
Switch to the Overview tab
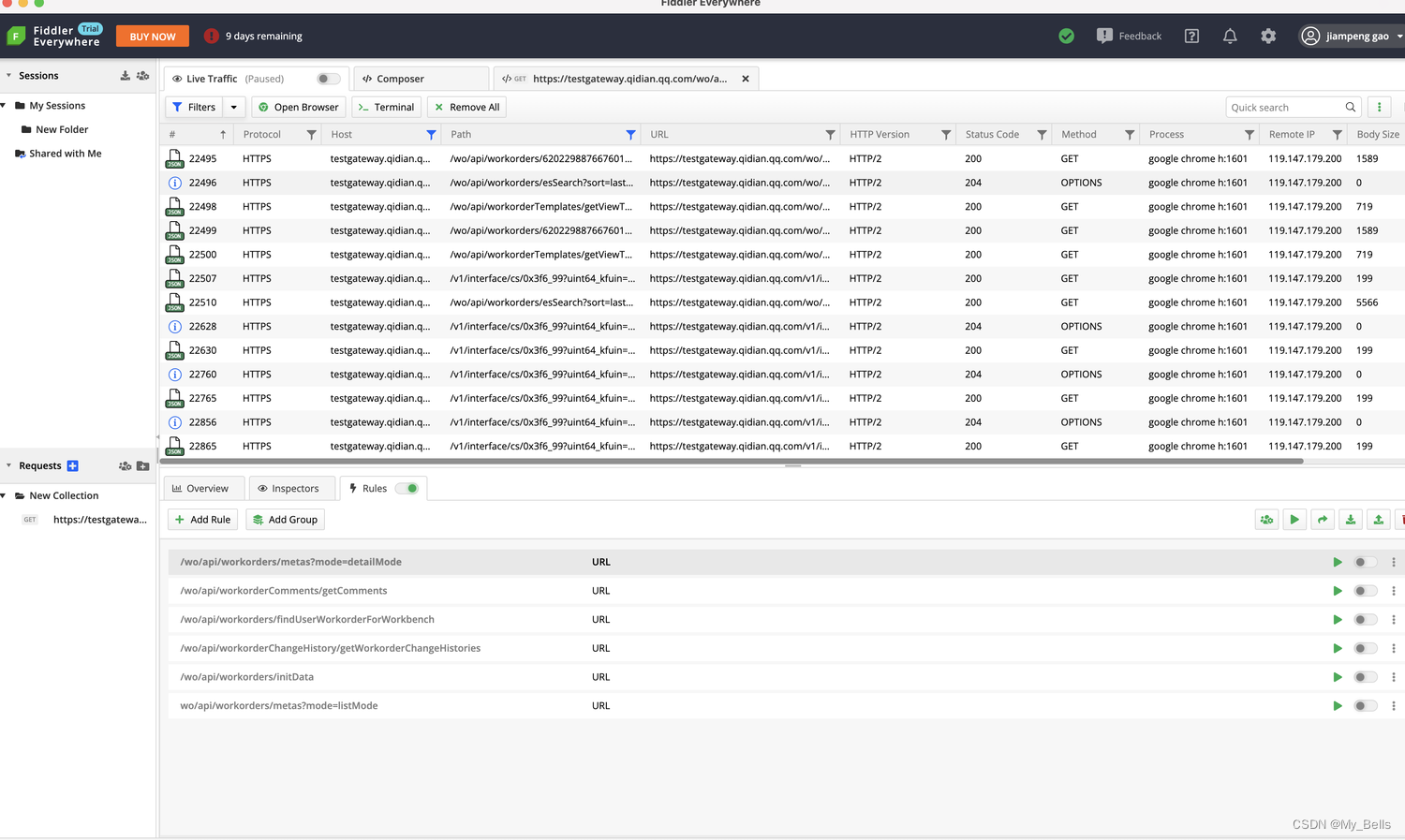pyautogui.click(x=204, y=488)
